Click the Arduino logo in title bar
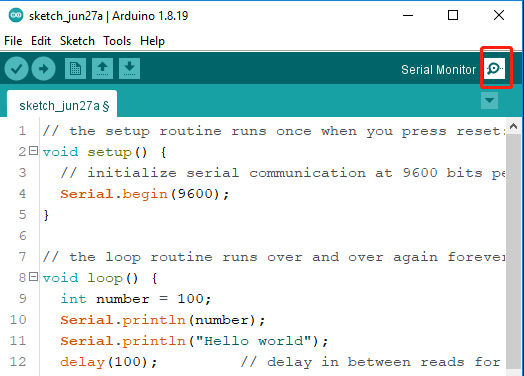Viewport: 524px width, 376px height. 16,15
